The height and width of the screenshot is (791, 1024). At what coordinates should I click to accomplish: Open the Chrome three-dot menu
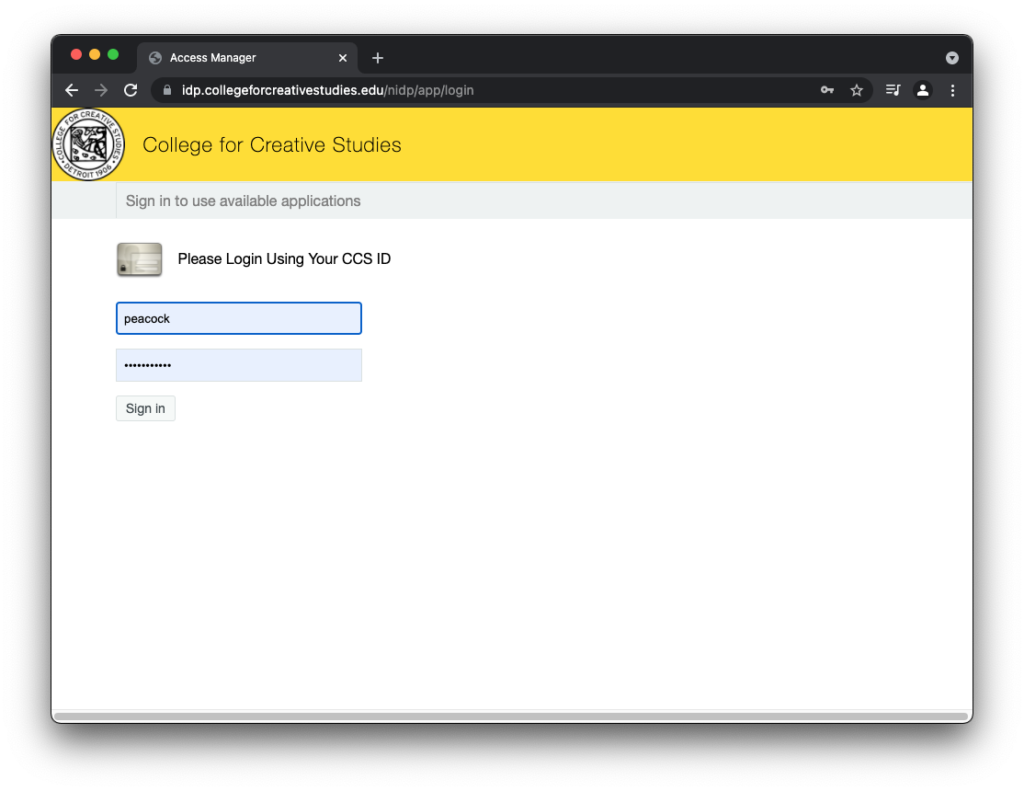point(952,90)
